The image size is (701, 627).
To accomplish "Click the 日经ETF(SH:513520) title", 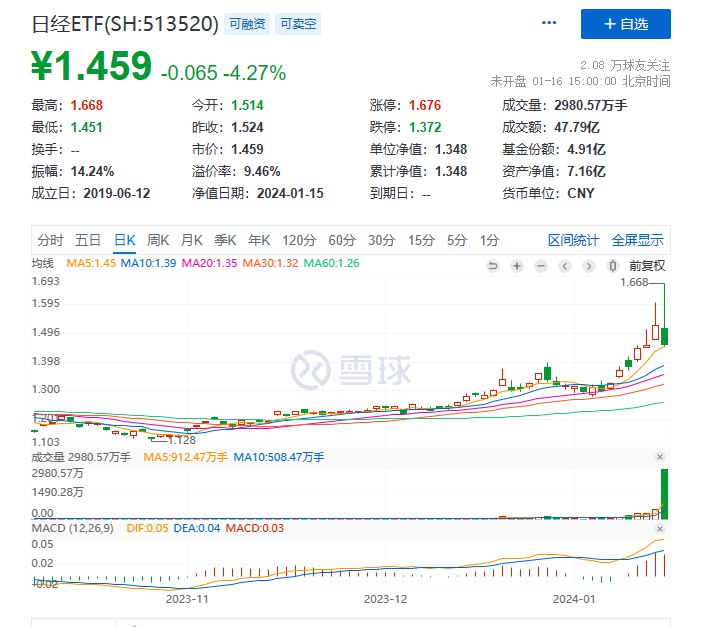I will 125,24.
